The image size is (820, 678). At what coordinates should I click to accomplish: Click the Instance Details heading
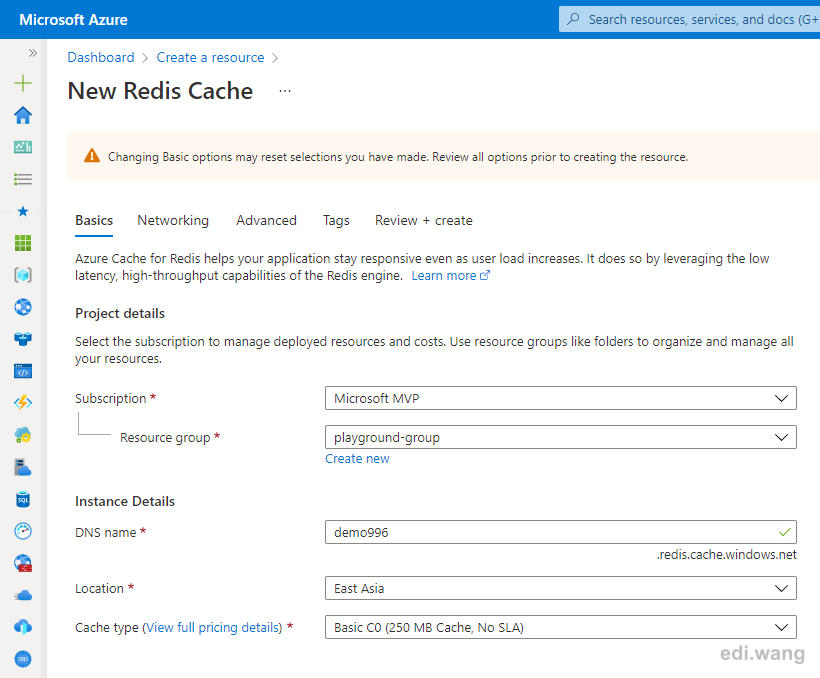(x=125, y=501)
